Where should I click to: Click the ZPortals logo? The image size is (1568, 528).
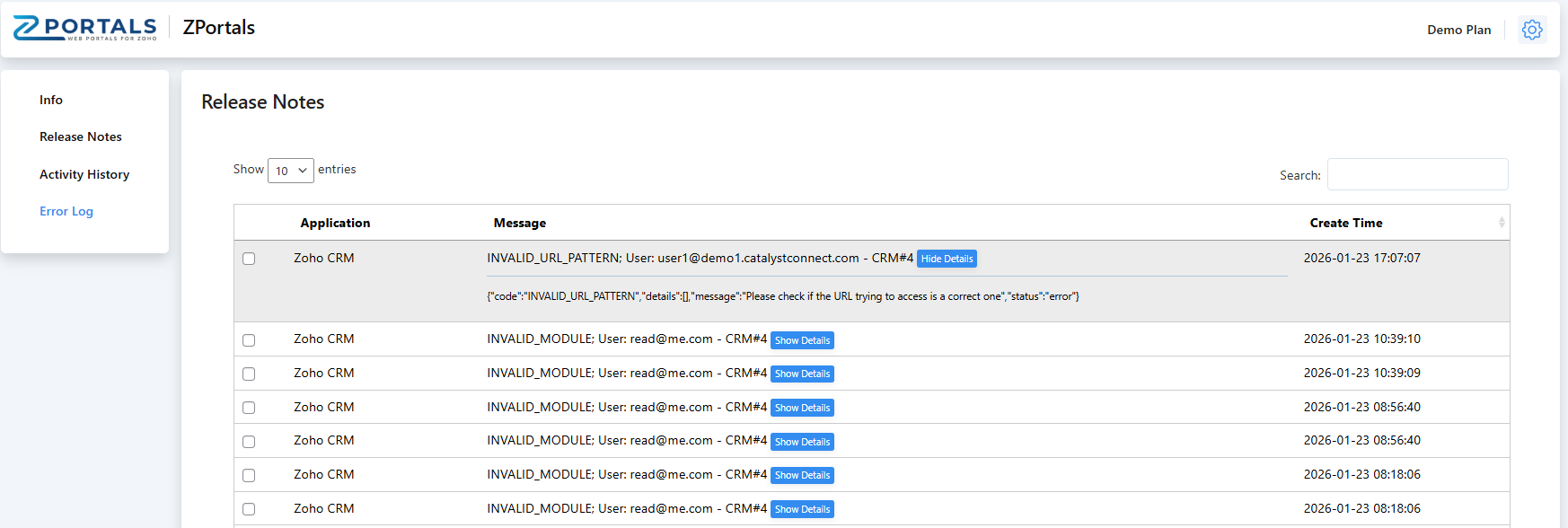85,28
